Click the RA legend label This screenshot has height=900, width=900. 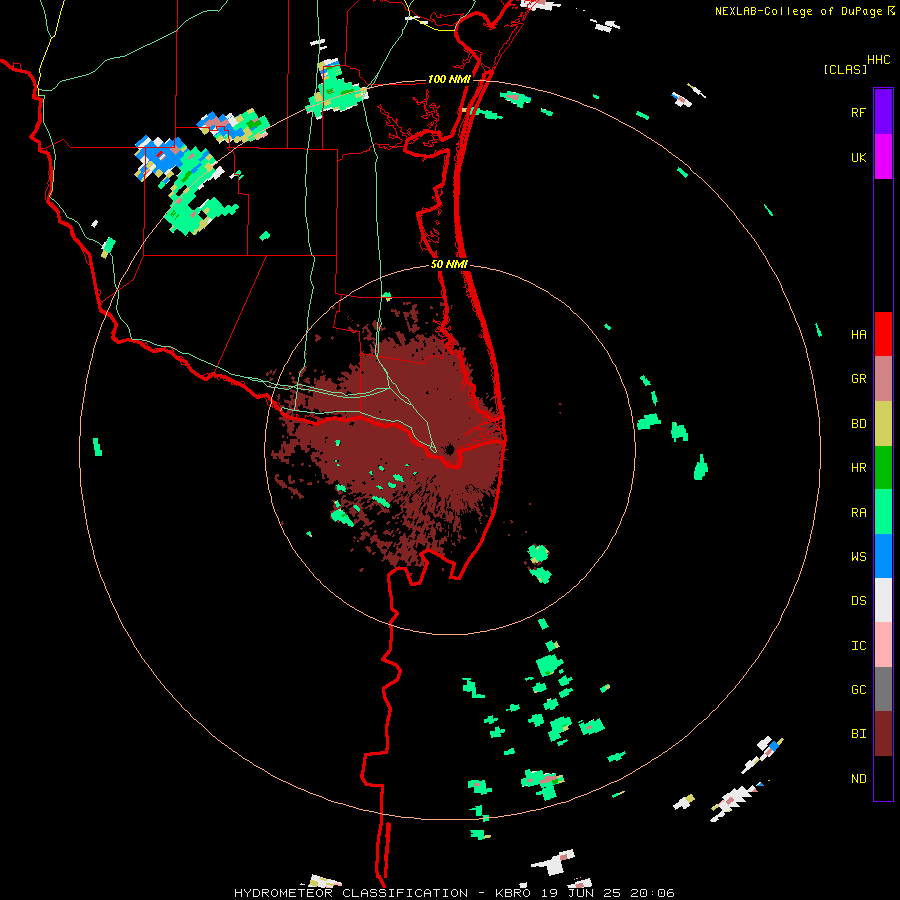(x=858, y=513)
